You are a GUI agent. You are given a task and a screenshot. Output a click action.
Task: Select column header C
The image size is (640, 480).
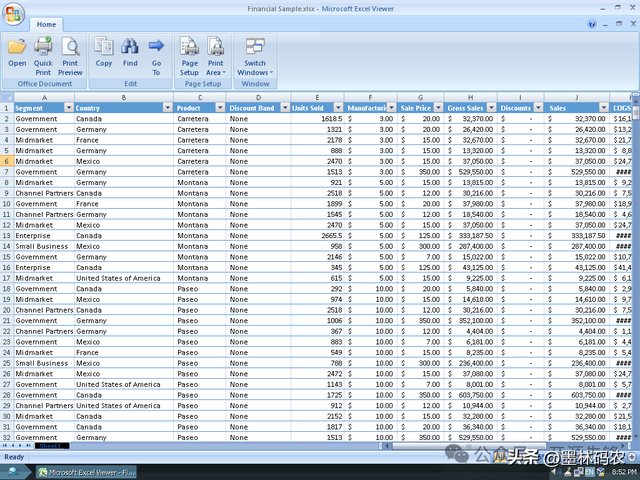pos(200,98)
